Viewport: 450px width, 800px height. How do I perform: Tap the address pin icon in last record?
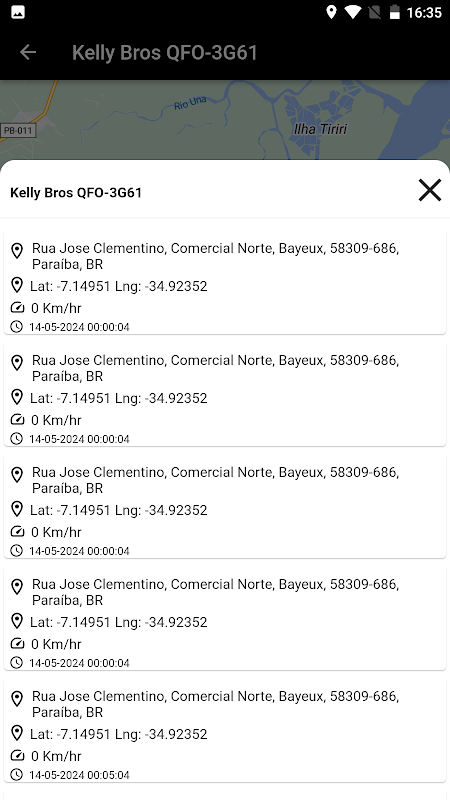[x=17, y=698]
